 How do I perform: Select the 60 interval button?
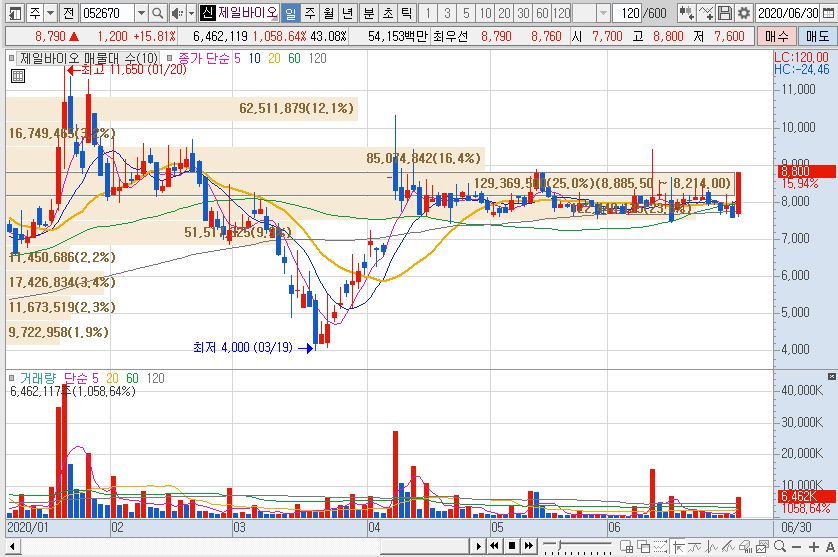pyautogui.click(x=542, y=13)
